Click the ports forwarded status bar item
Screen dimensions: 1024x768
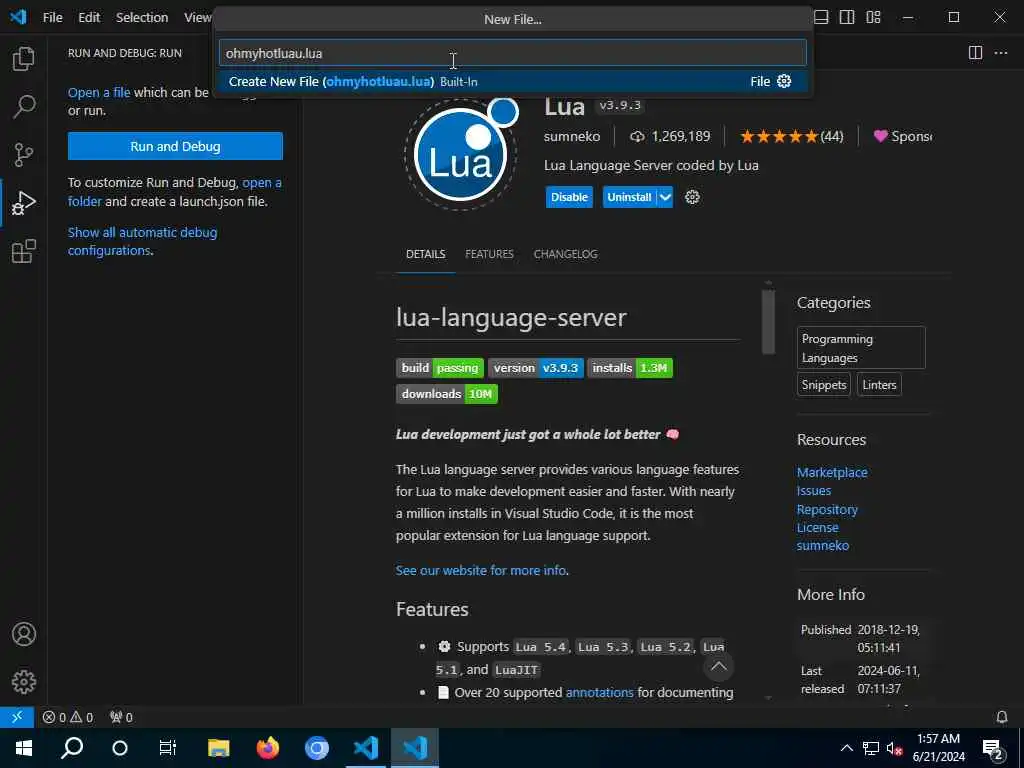tap(121, 717)
